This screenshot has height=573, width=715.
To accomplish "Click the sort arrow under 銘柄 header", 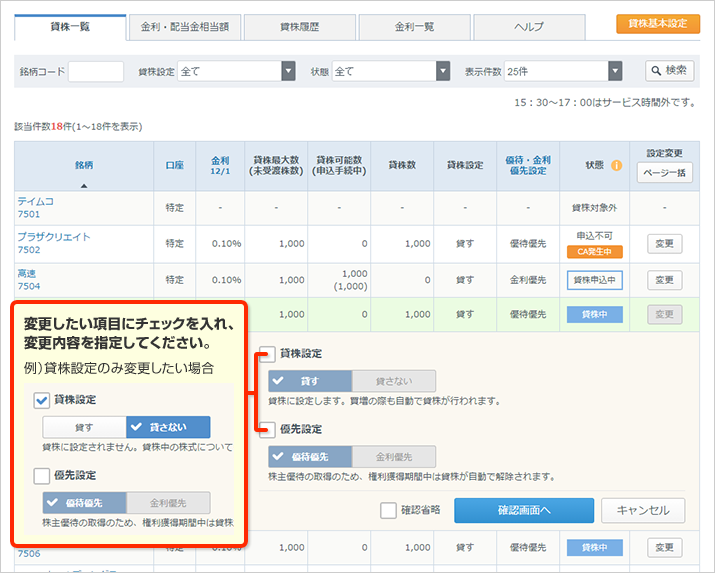I will point(84,185).
